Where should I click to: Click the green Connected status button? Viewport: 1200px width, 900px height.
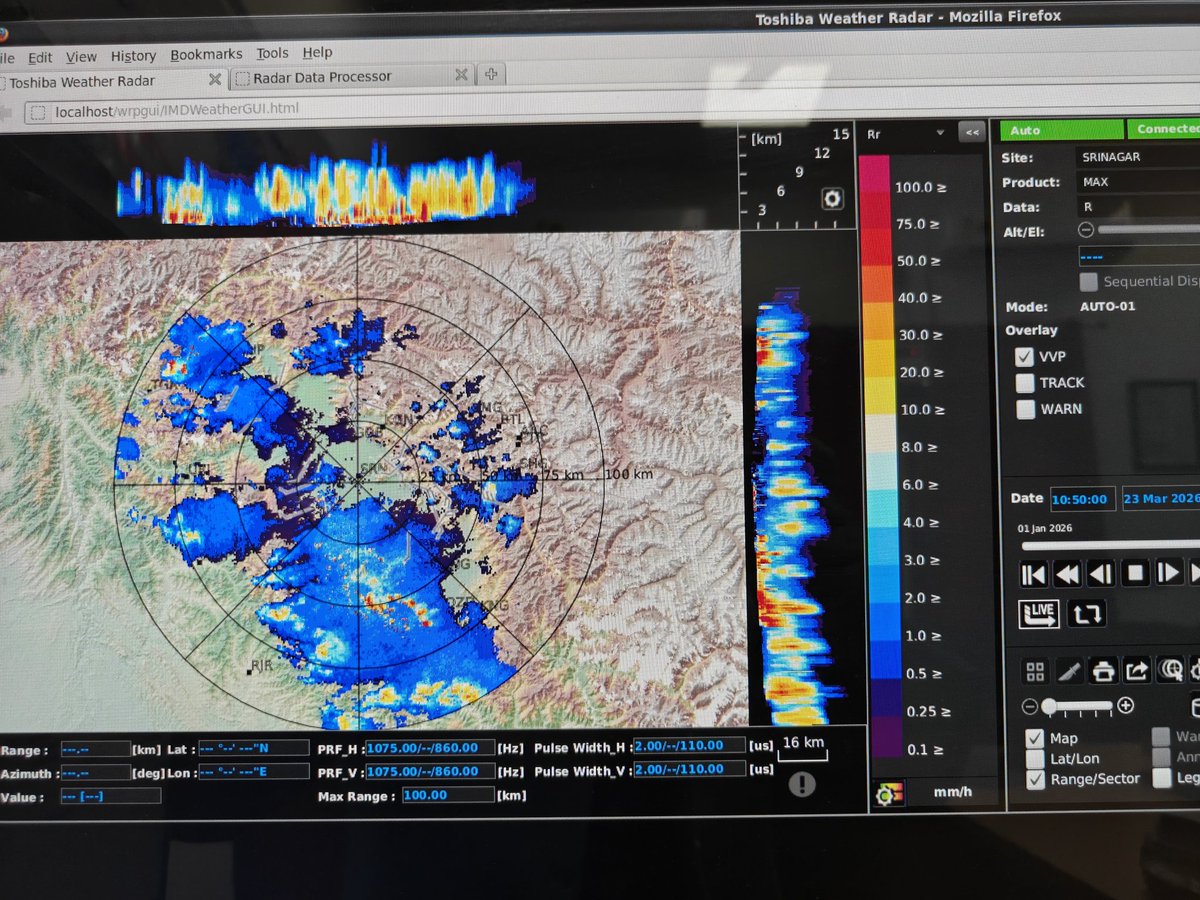pos(1164,129)
